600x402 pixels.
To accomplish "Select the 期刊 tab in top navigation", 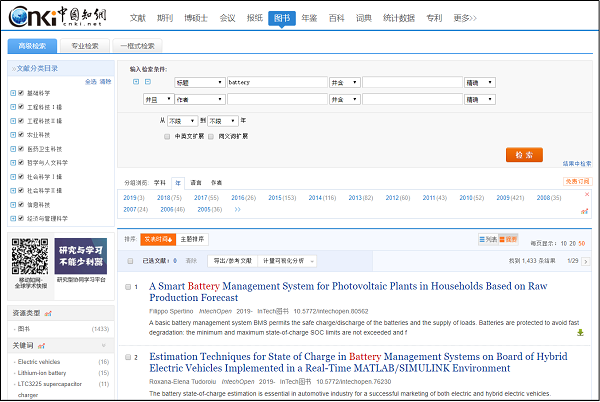I will 165,18.
